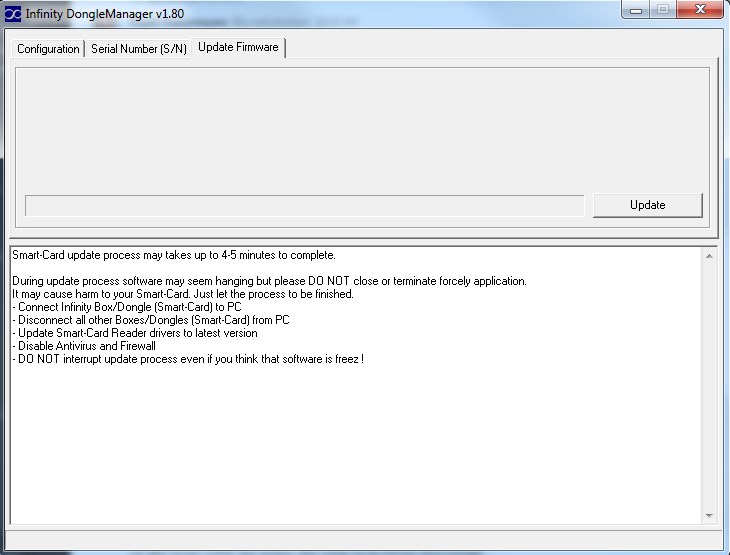Click the disabled maximize window button
The height and width of the screenshot is (555, 730).
[x=663, y=10]
